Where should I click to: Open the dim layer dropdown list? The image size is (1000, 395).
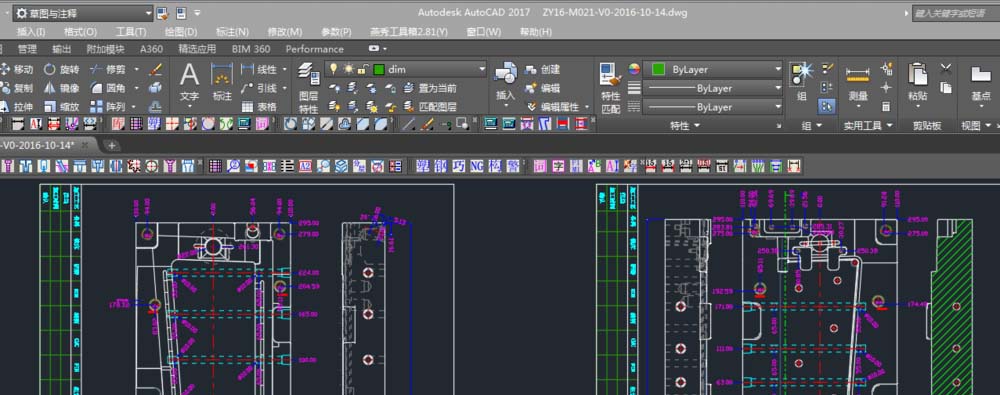pyautogui.click(x=406, y=69)
